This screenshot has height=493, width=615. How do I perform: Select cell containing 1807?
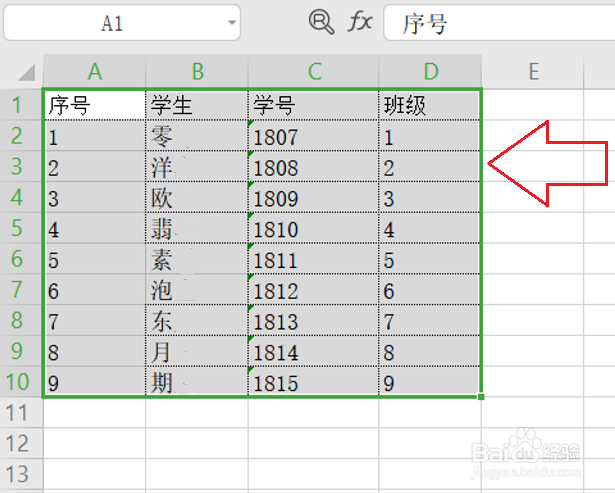point(313,135)
